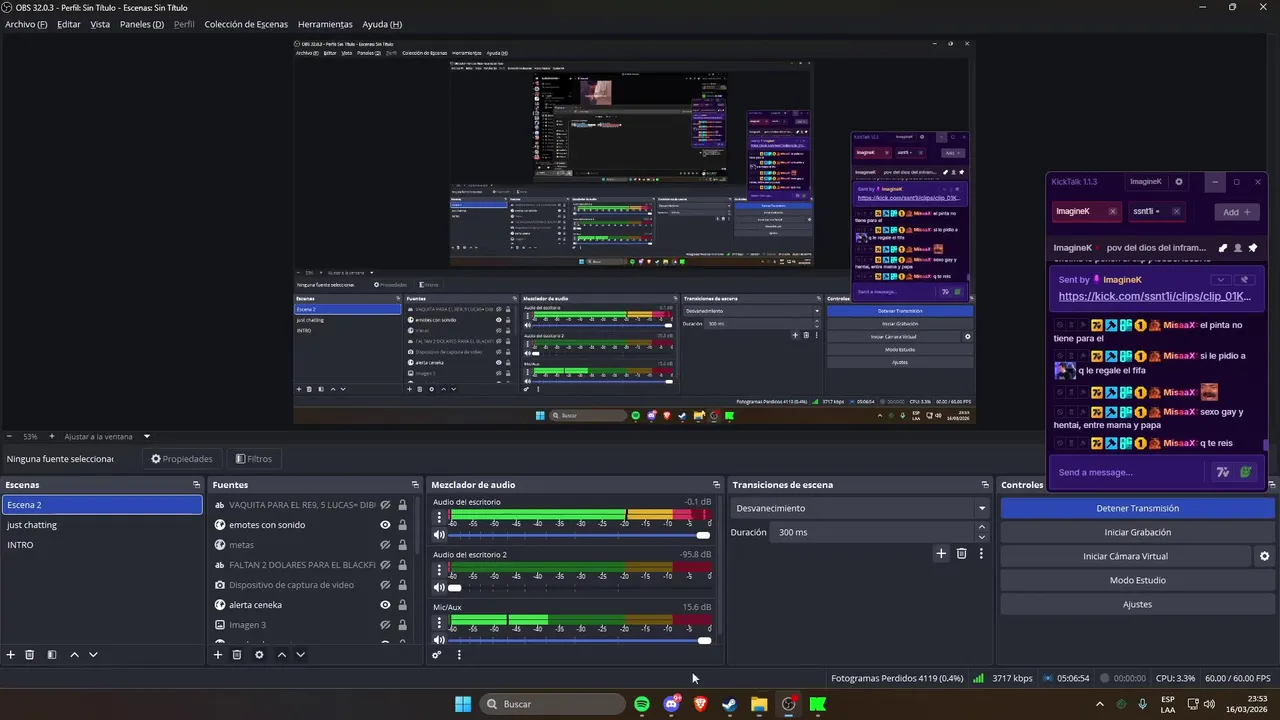This screenshot has width=1280, height=720.
Task: Move source up in Fuentes list
Action: coord(281,655)
